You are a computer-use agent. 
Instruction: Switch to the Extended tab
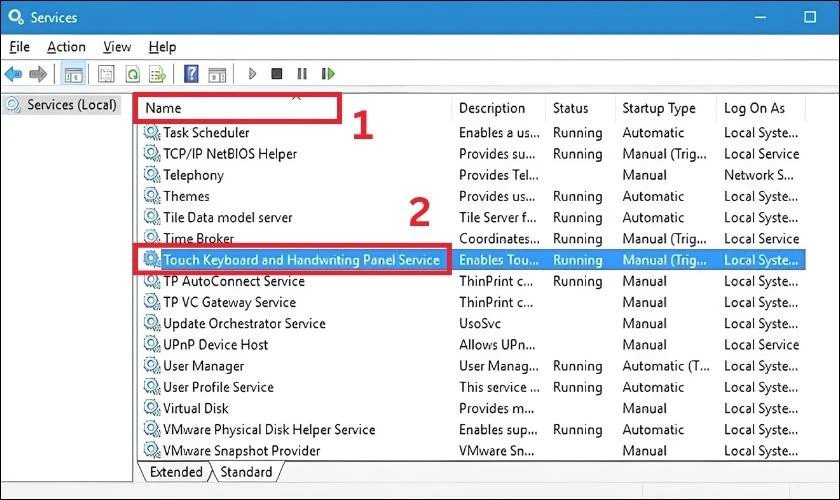176,472
